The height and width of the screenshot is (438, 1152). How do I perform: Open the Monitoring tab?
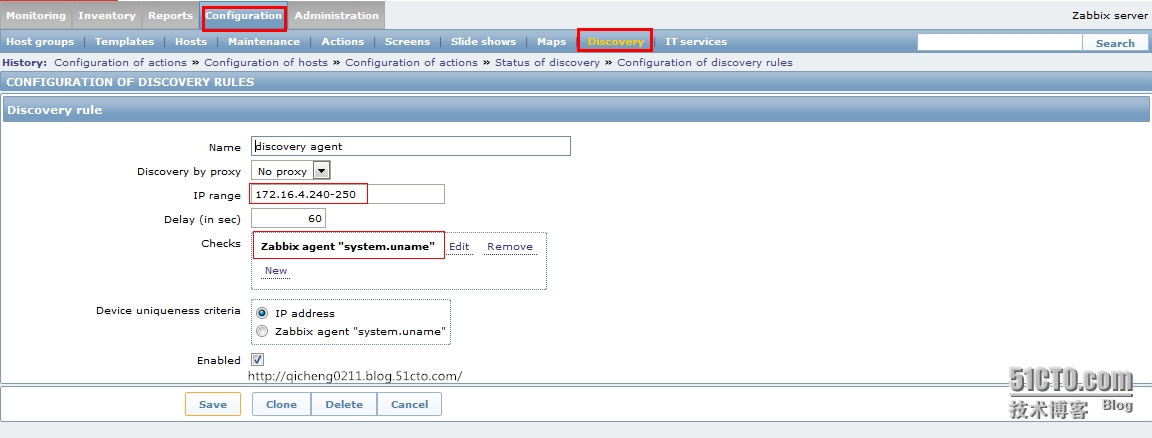click(36, 15)
